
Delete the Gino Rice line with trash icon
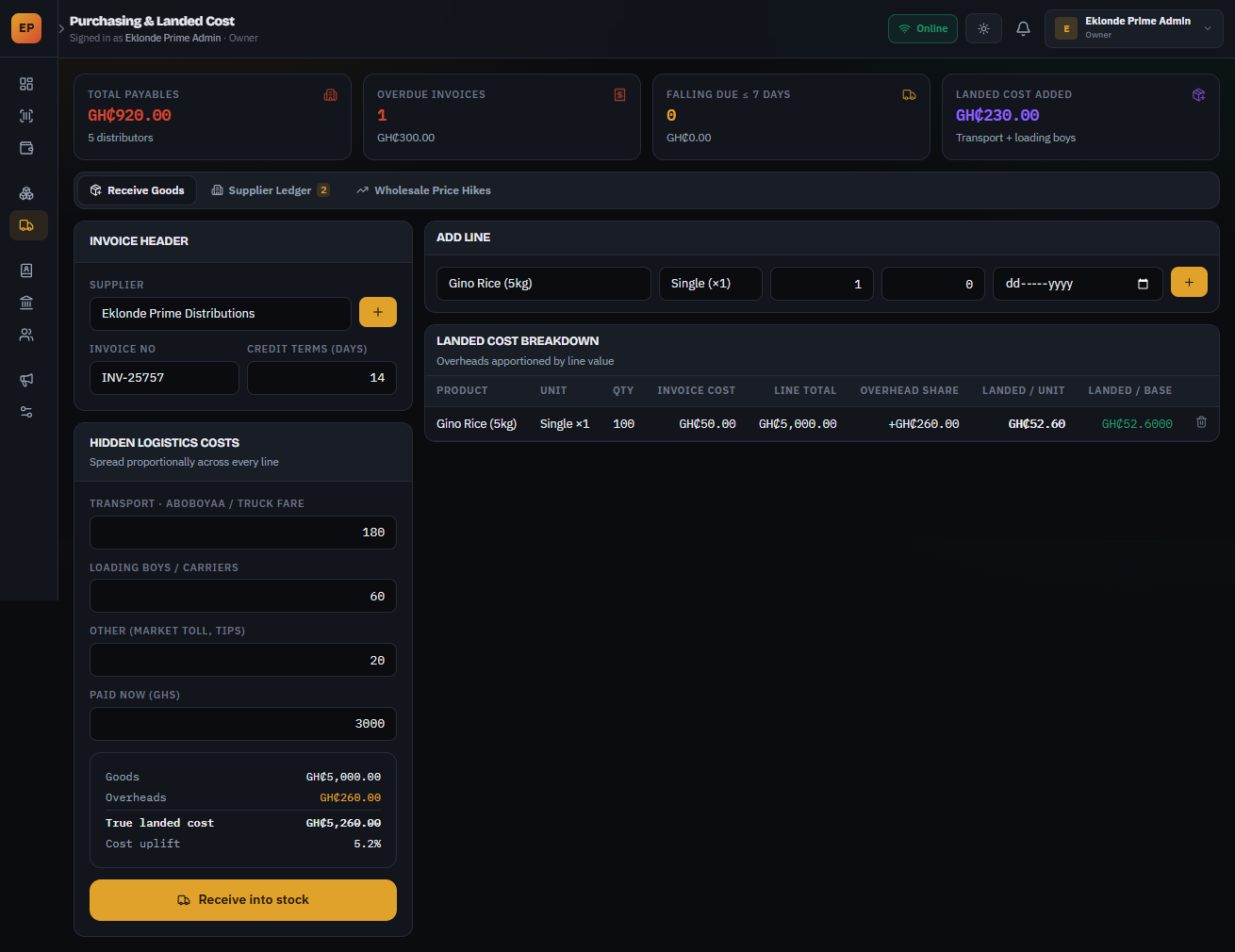1201,422
